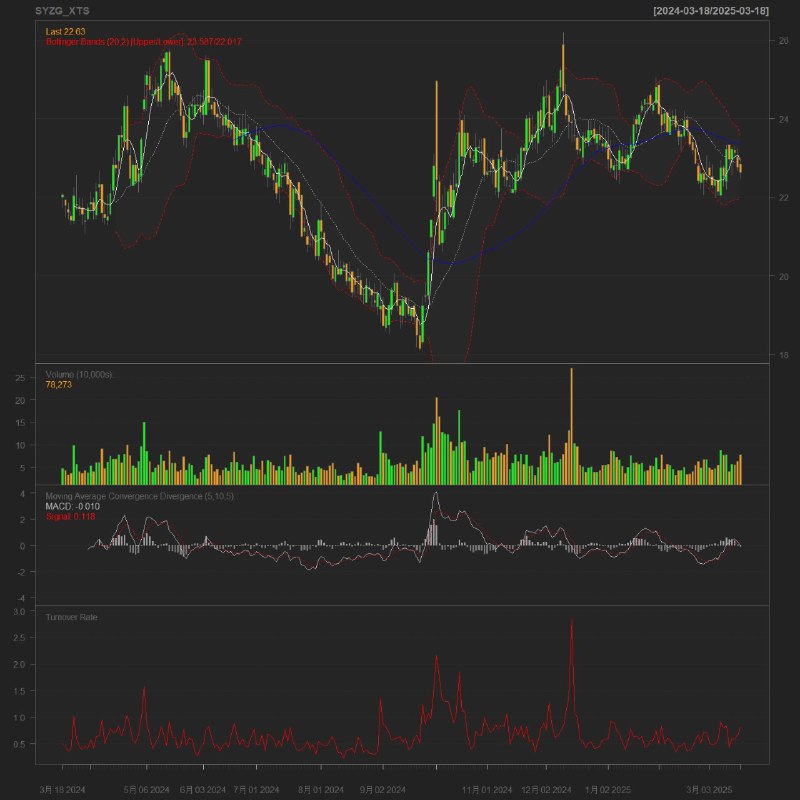
Task: Click the 9月 02 2024 date tick
Action: point(382,789)
